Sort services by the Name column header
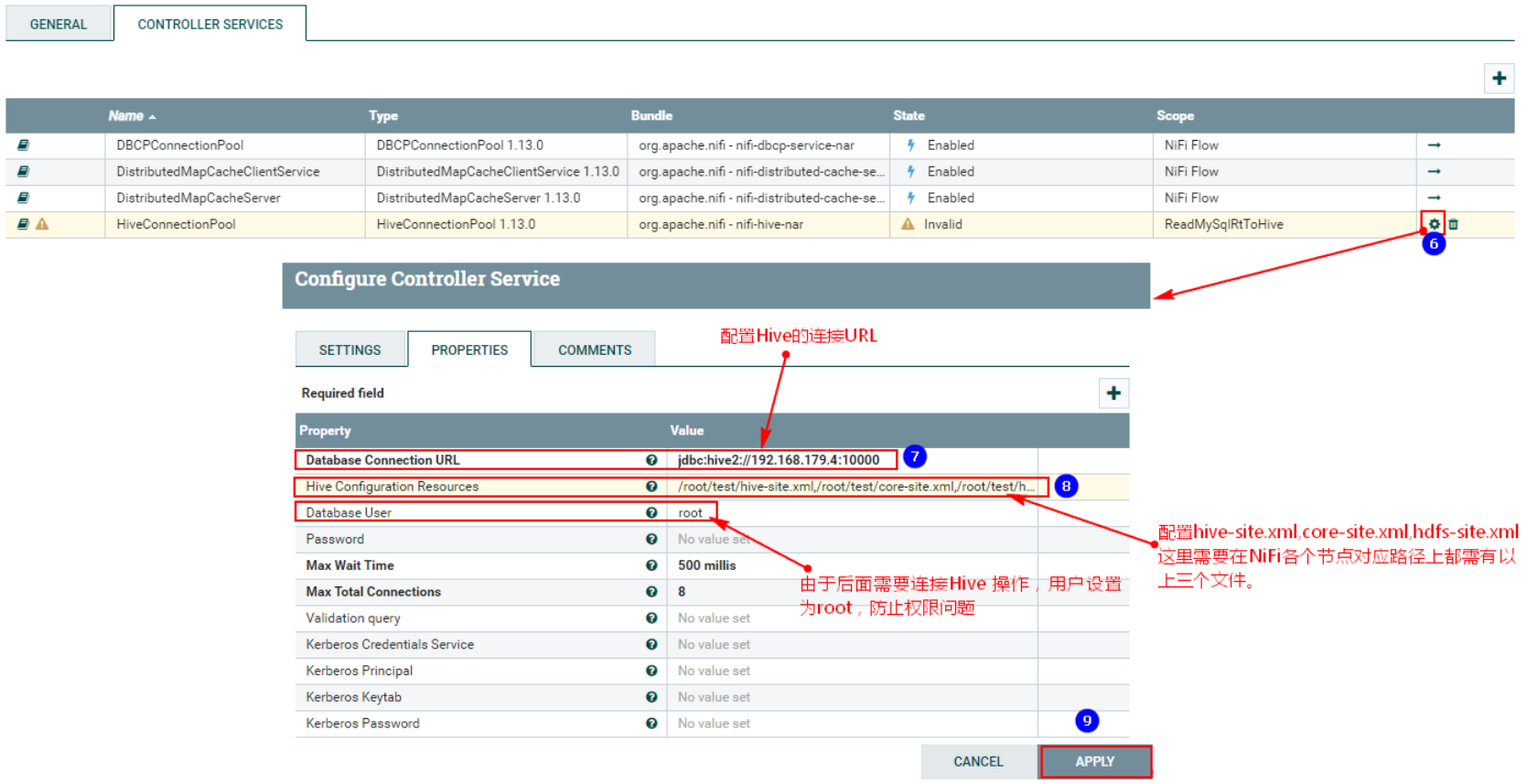 (x=132, y=116)
